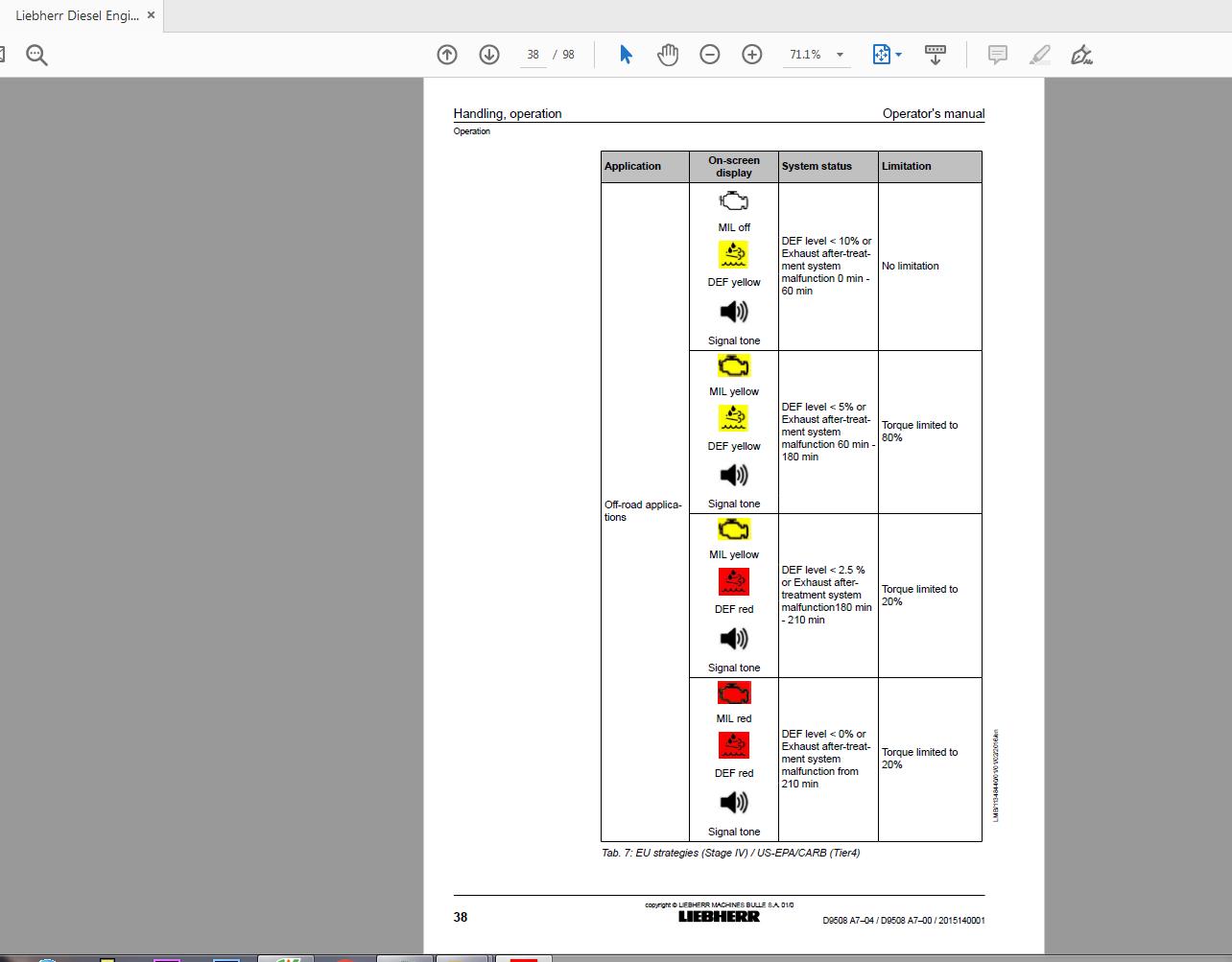This screenshot has height=962, width=1232.
Task: Zoom out of the document
Action: pyautogui.click(x=710, y=55)
